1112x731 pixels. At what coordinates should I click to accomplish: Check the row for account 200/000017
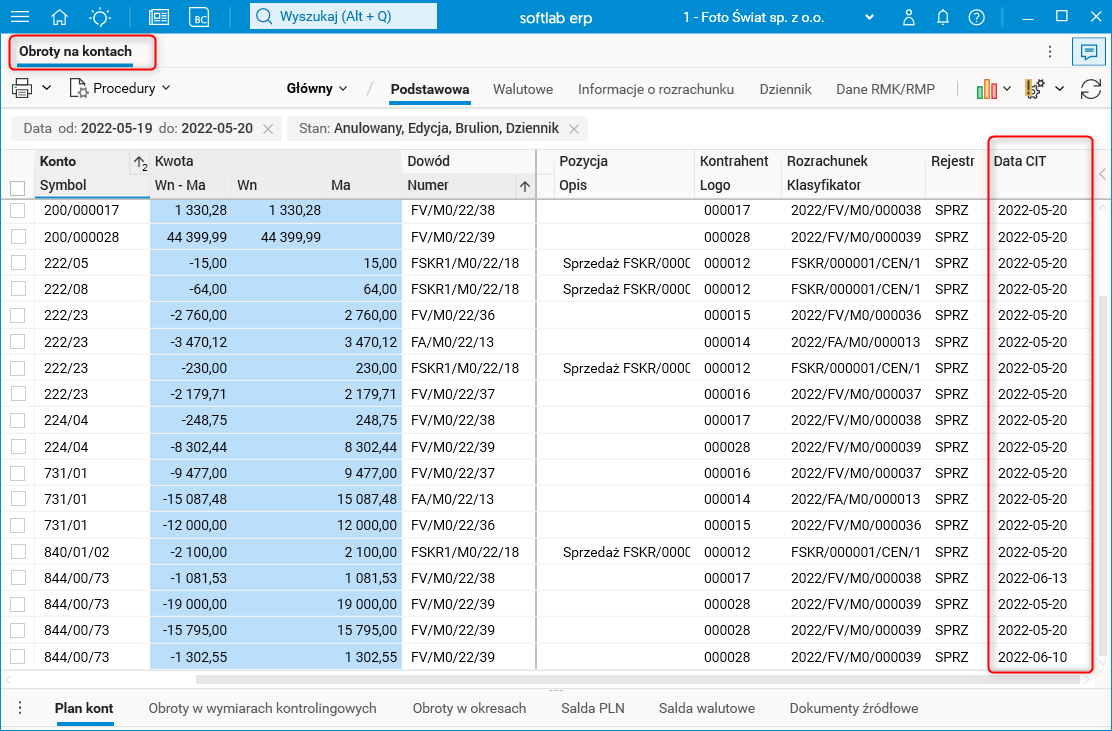click(17, 210)
